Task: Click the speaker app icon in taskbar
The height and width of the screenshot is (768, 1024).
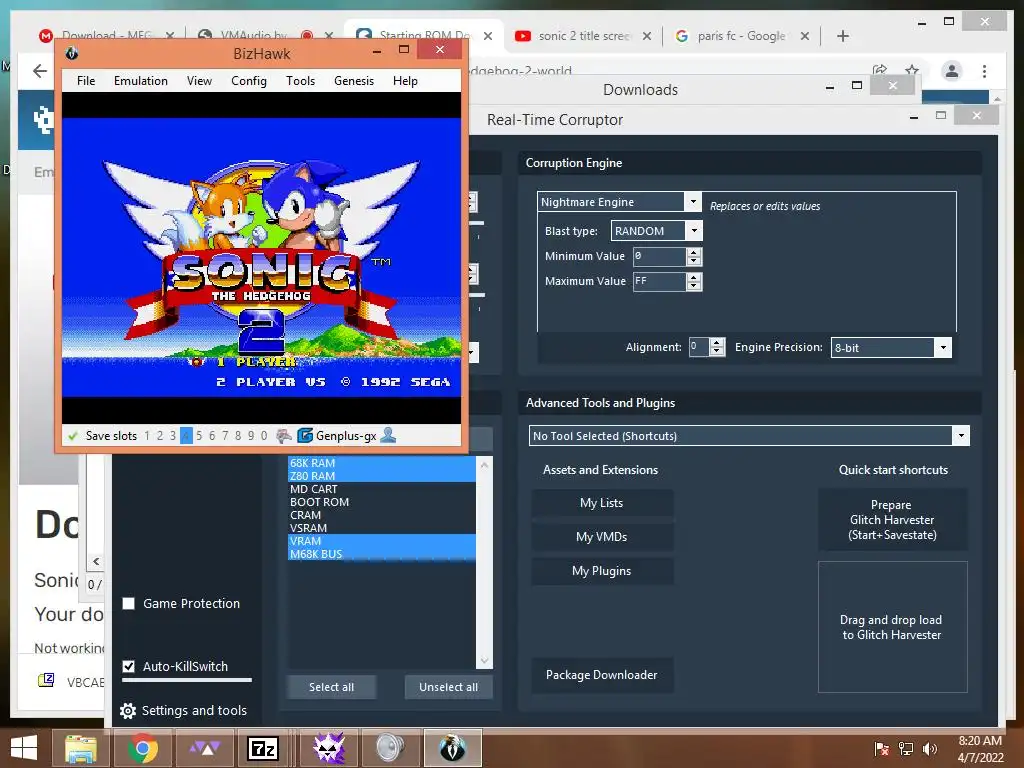Action: tap(390, 748)
